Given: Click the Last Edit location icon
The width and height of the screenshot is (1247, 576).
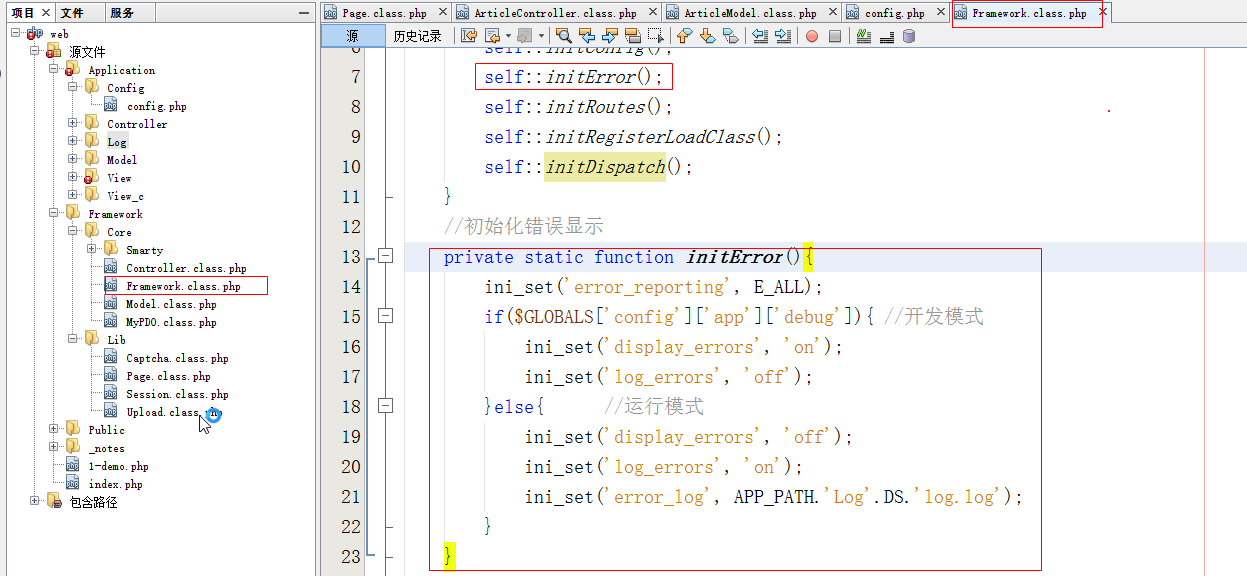Looking at the screenshot, I should (x=468, y=36).
